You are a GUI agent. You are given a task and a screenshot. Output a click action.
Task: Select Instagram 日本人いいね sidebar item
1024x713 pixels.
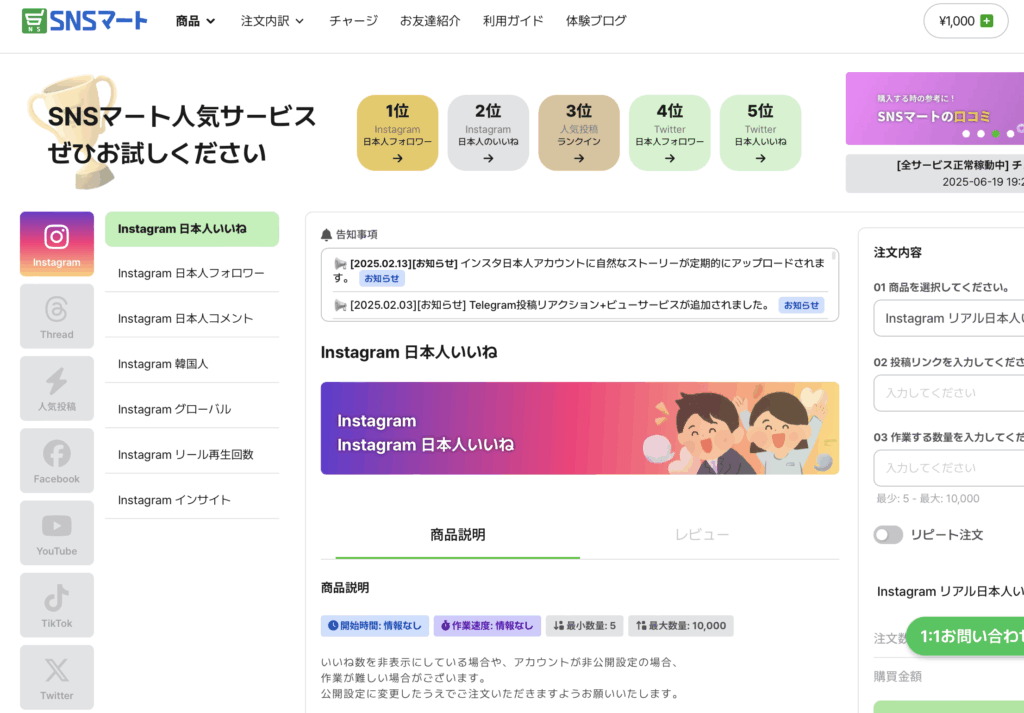coord(192,229)
